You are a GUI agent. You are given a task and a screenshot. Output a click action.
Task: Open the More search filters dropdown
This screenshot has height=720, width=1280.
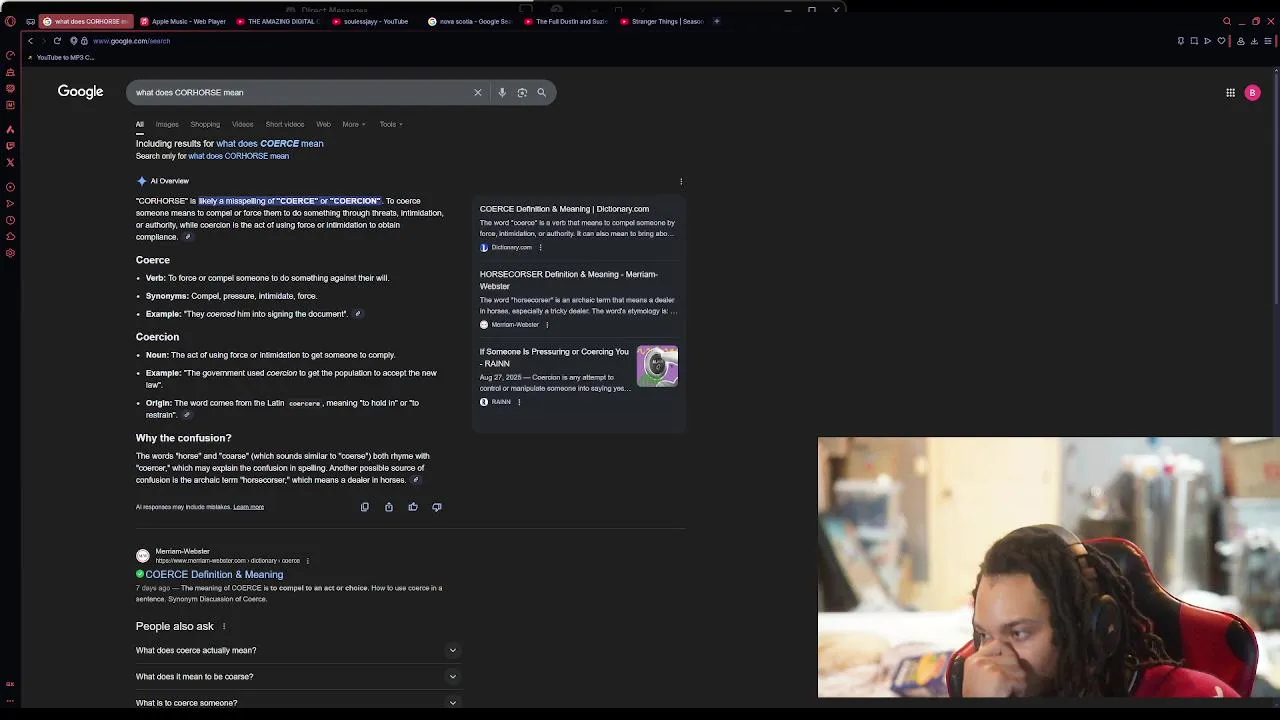(x=354, y=124)
